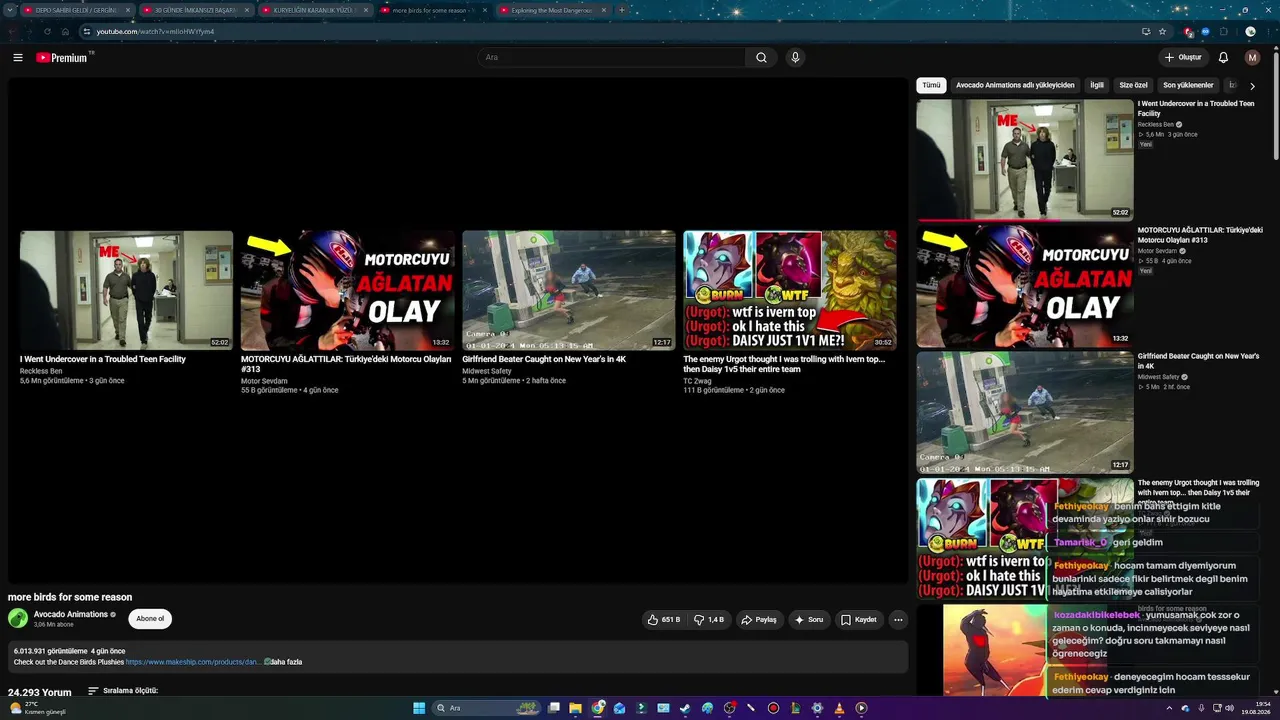Start voice search with the microphone
This screenshot has width=1280, height=720.
click(795, 58)
